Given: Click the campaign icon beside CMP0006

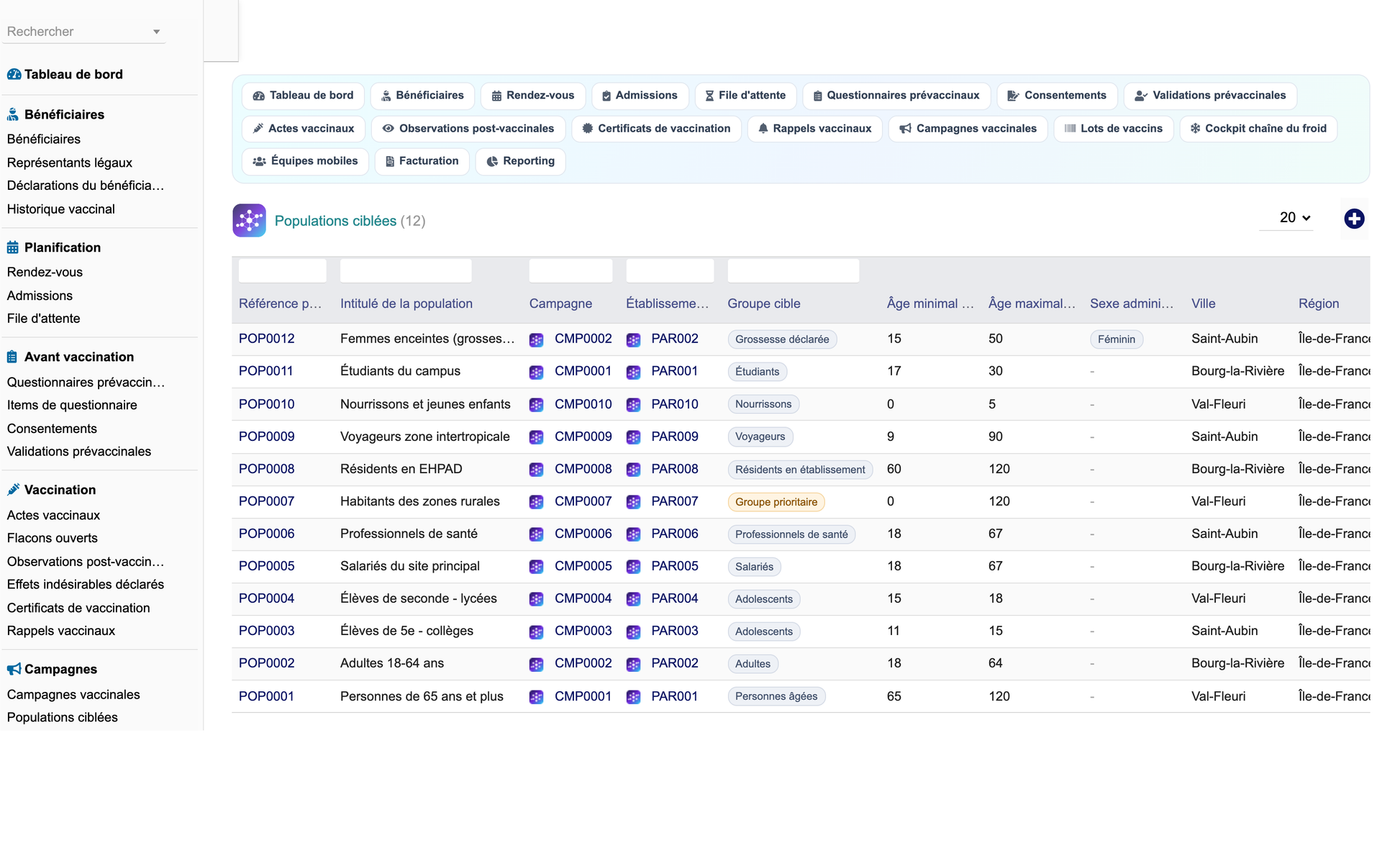Looking at the screenshot, I should (536, 534).
